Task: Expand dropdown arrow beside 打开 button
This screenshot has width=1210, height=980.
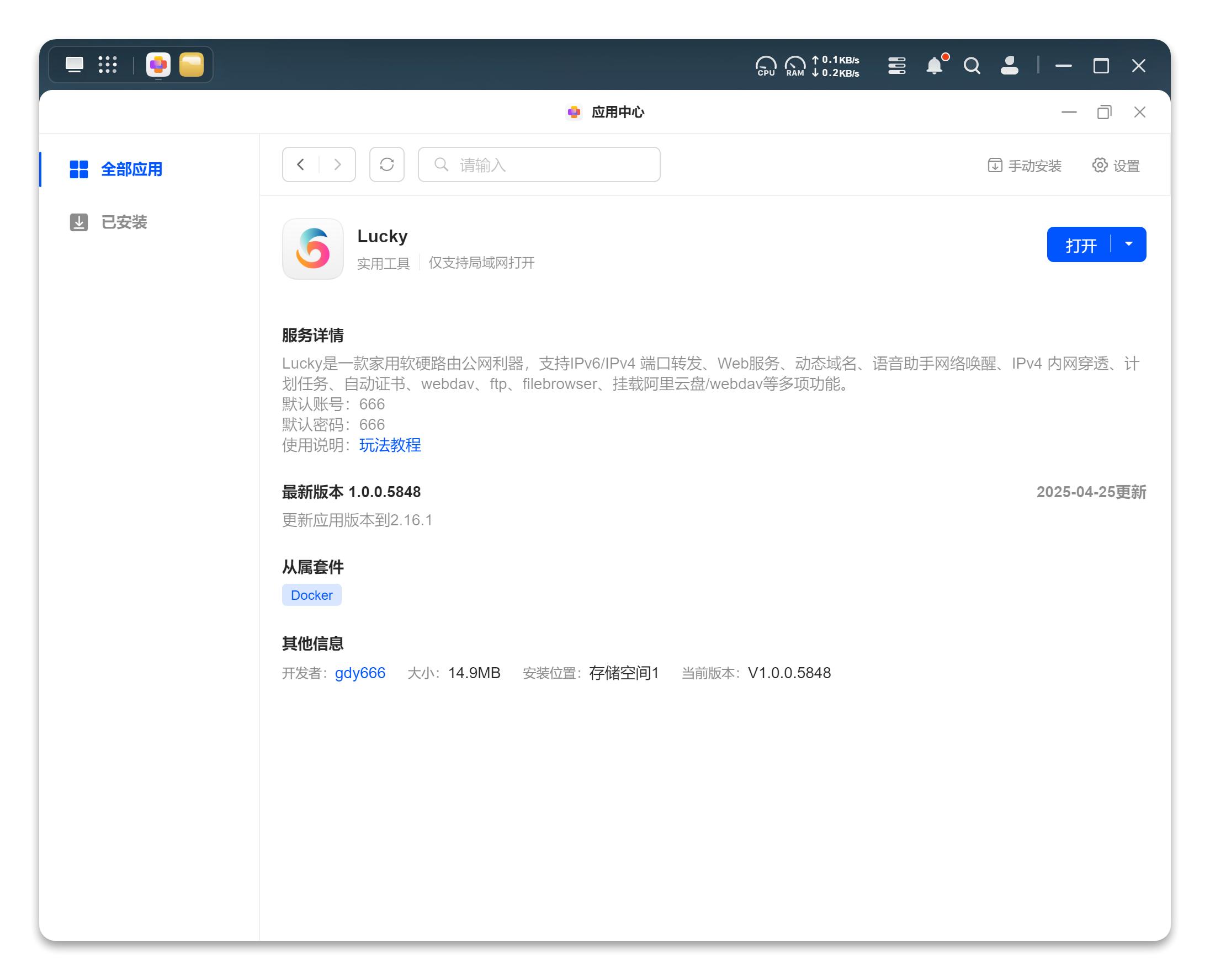Action: coord(1129,244)
